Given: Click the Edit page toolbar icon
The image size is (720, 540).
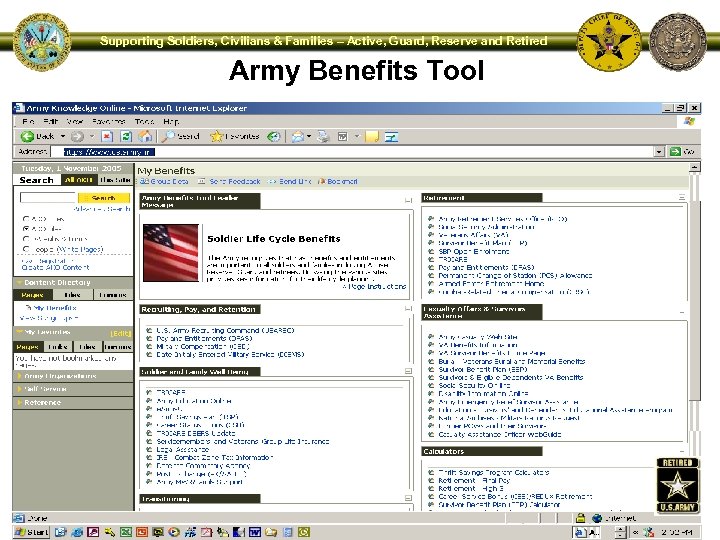Looking at the screenshot, I should coord(343,136).
